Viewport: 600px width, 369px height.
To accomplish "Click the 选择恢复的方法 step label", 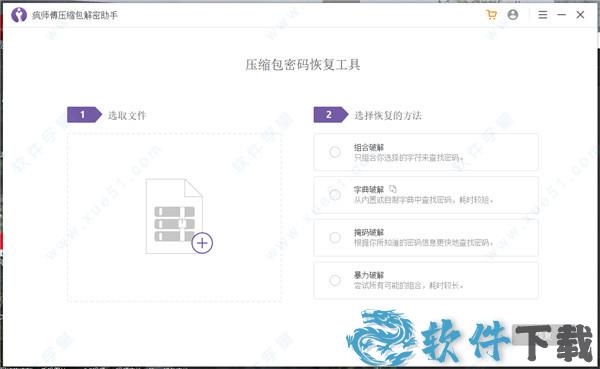I will tap(388, 115).
